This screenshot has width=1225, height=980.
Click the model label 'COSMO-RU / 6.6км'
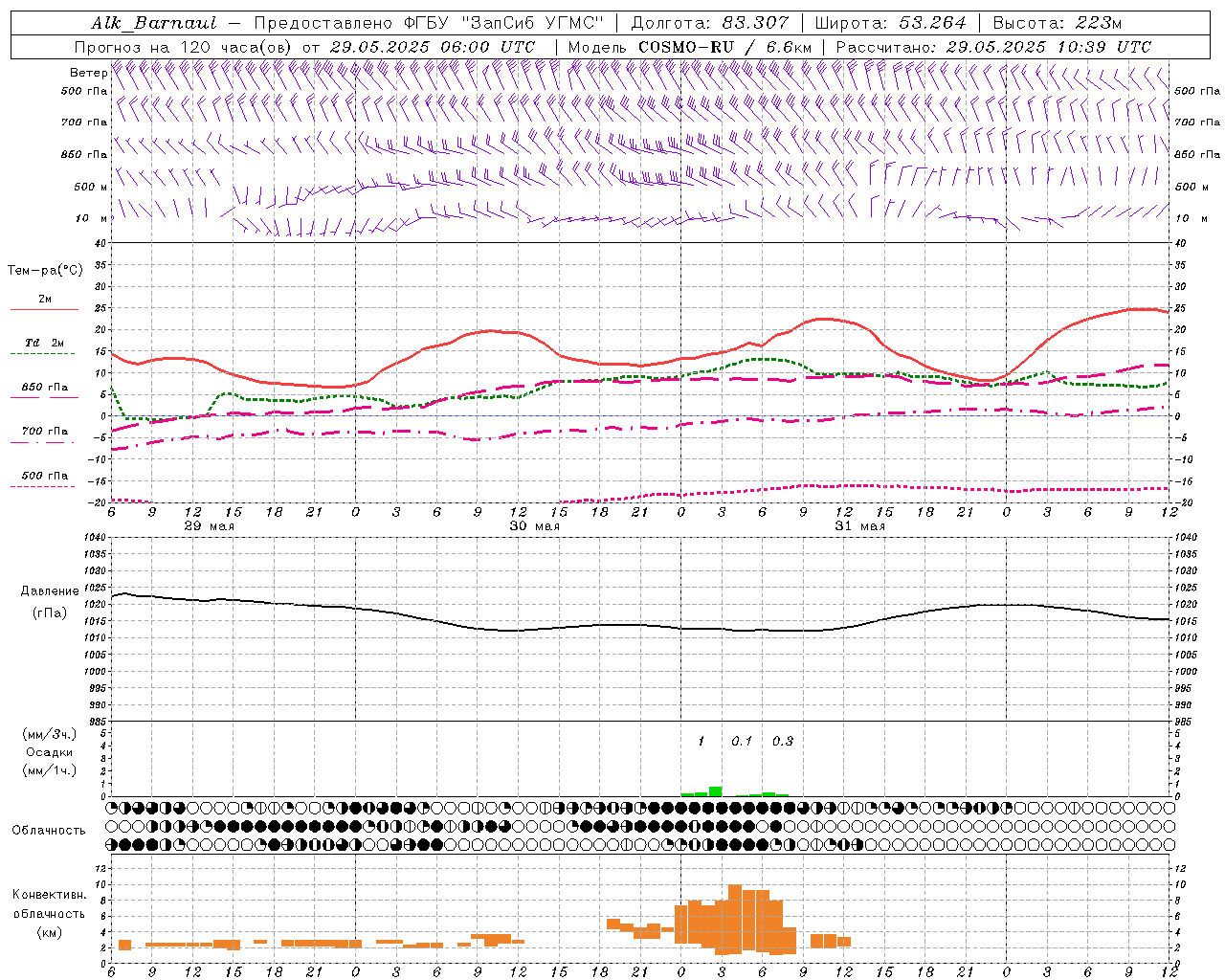coord(725,46)
